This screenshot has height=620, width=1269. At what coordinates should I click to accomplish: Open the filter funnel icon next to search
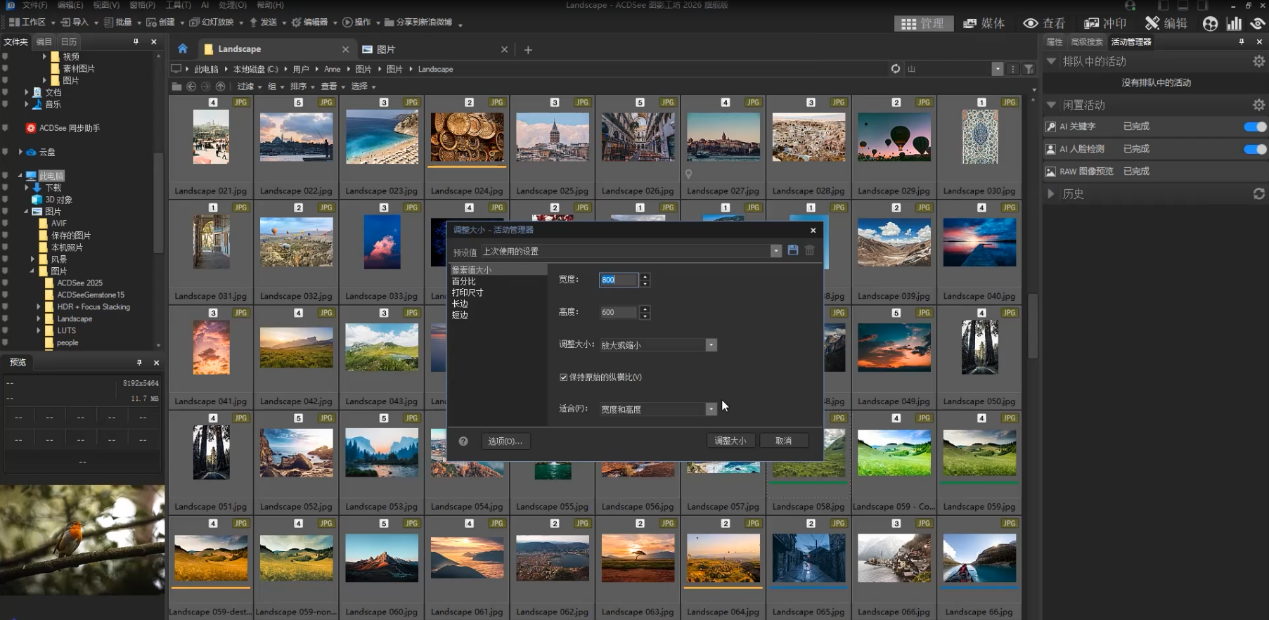tap(1028, 69)
